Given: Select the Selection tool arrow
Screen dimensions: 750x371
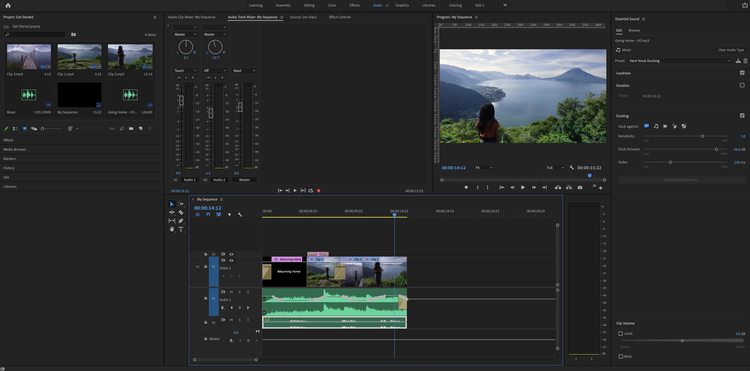Looking at the screenshot, I should pos(172,204).
